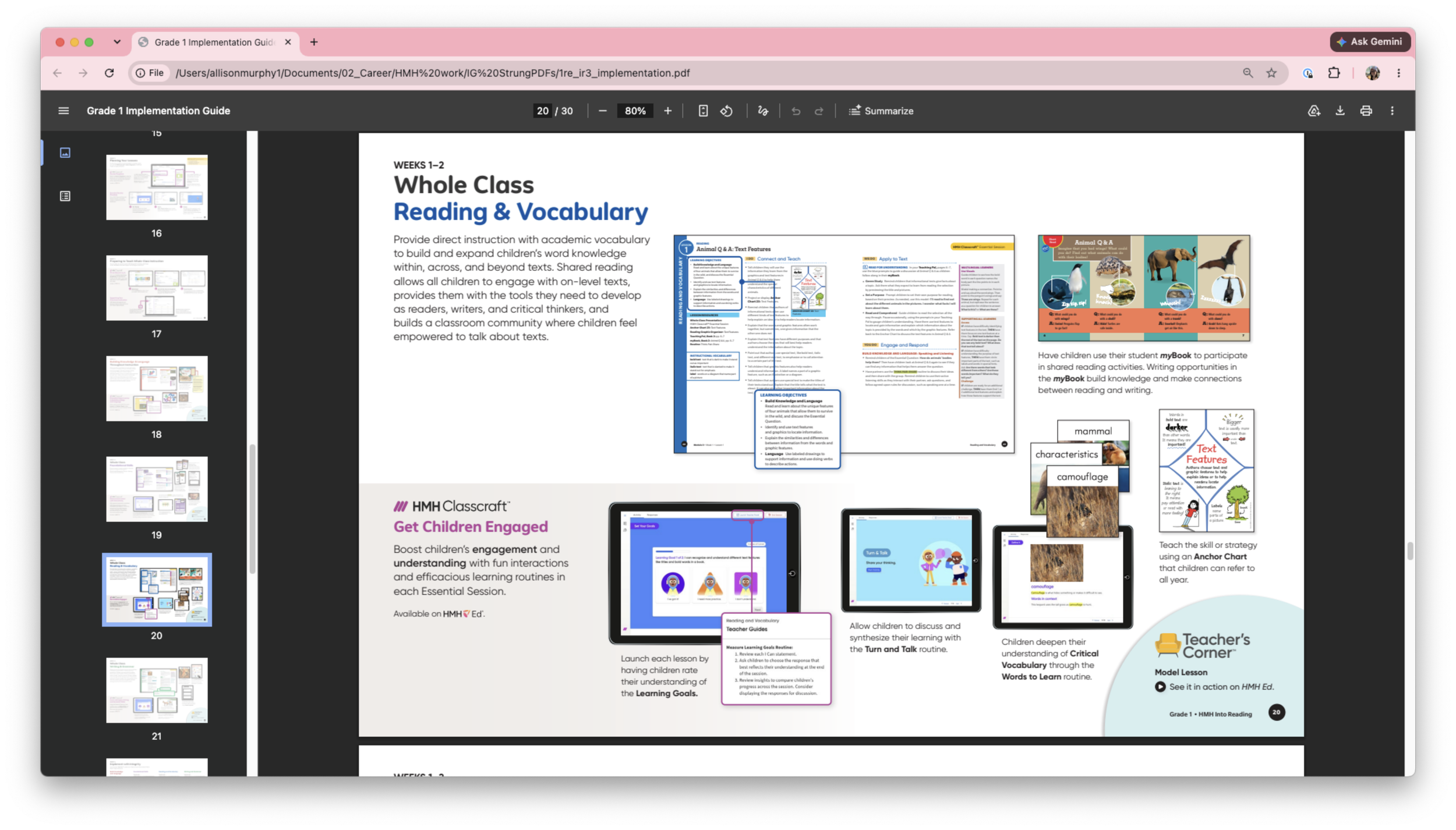Screen dimensions: 1456x830
Task: Open the Chrome profile avatar
Action: [1372, 73]
